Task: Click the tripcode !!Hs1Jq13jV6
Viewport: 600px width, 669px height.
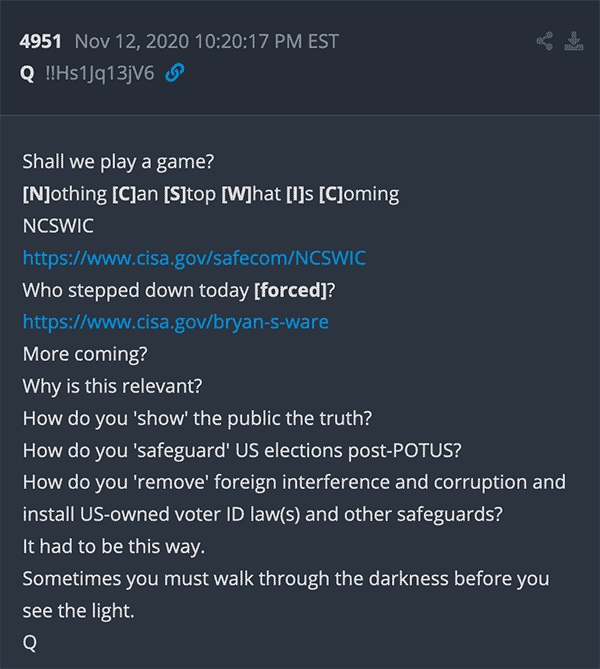Action: tap(100, 73)
